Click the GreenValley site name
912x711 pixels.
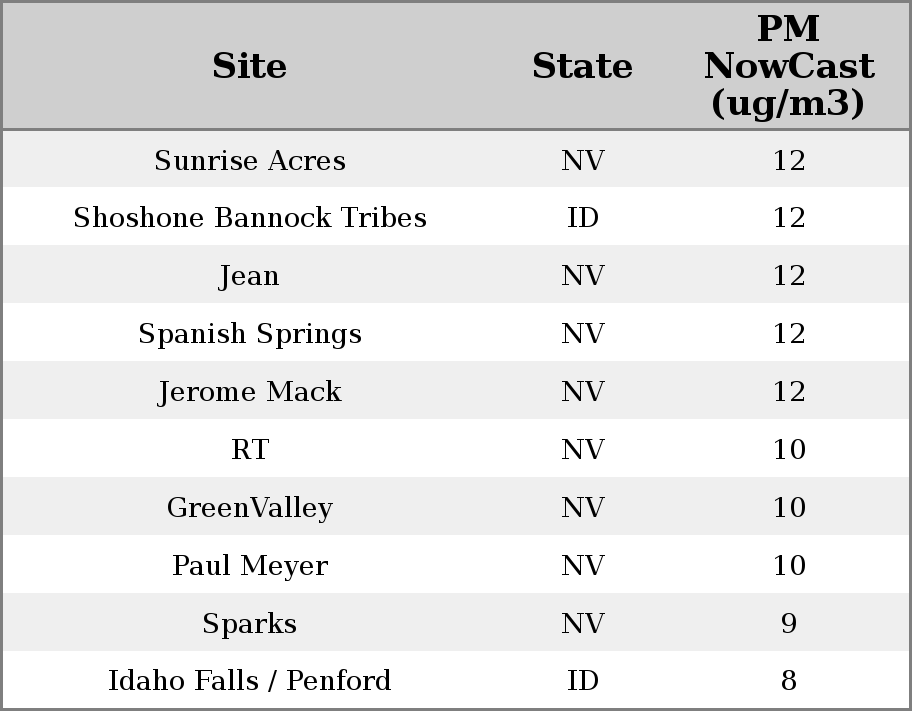[250, 508]
